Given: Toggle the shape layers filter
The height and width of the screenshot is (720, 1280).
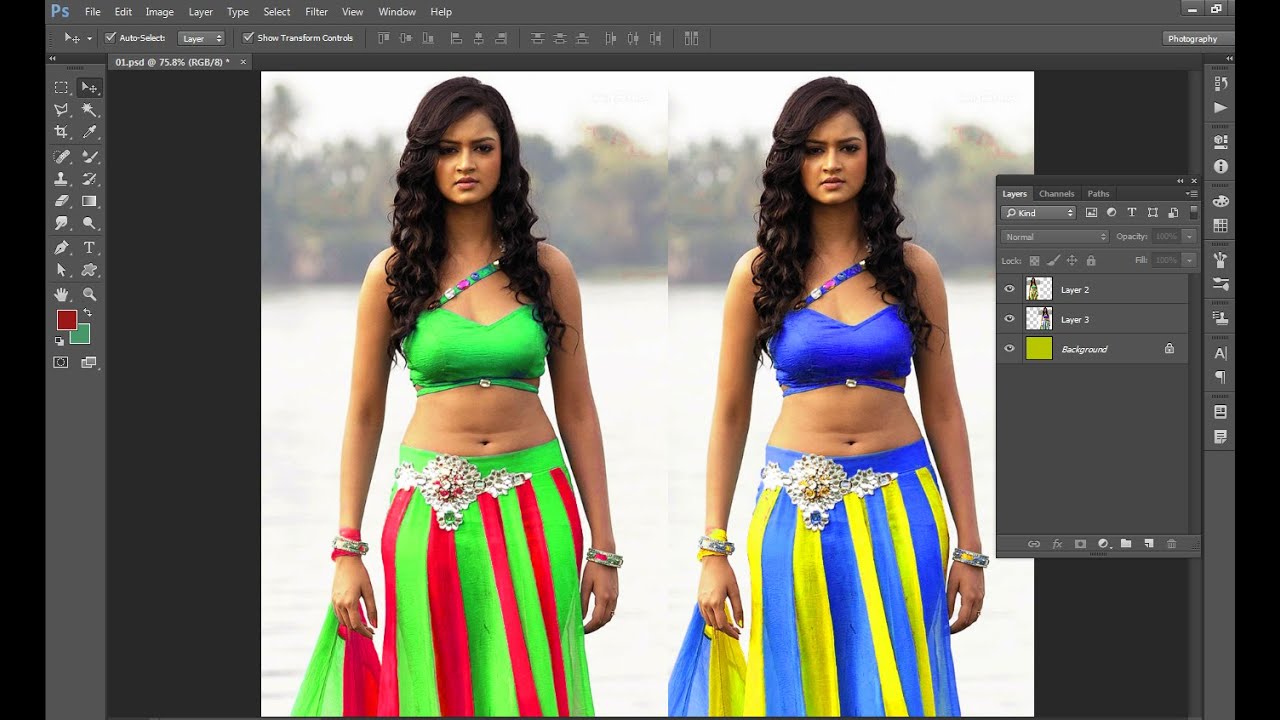Looking at the screenshot, I should 1153,212.
